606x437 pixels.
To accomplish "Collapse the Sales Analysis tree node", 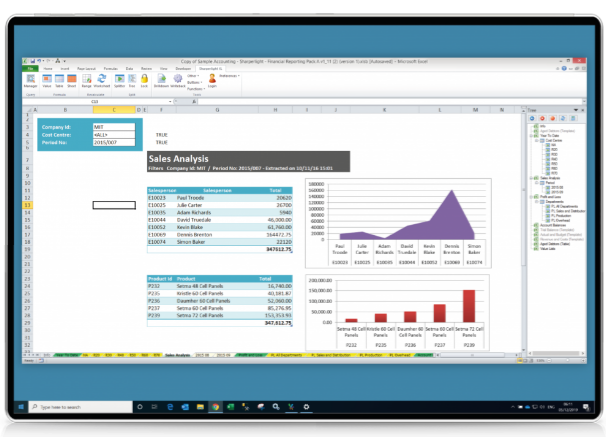I will [x=531, y=178].
